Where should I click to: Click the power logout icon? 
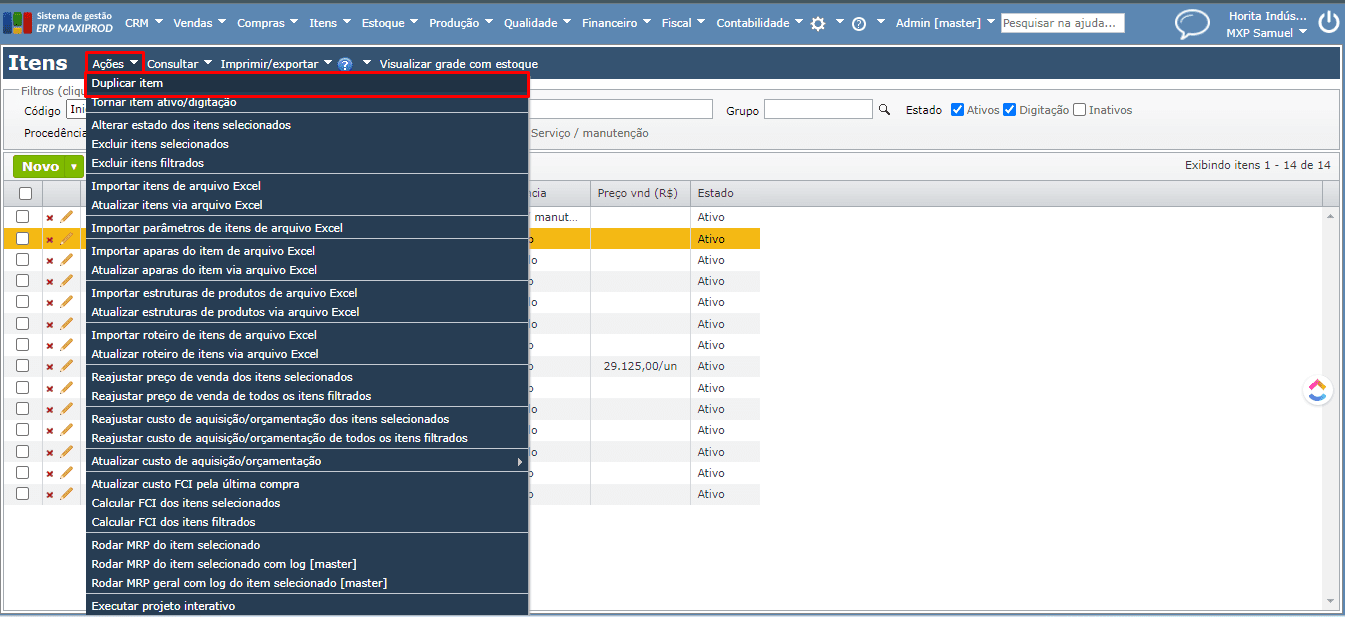click(1328, 22)
